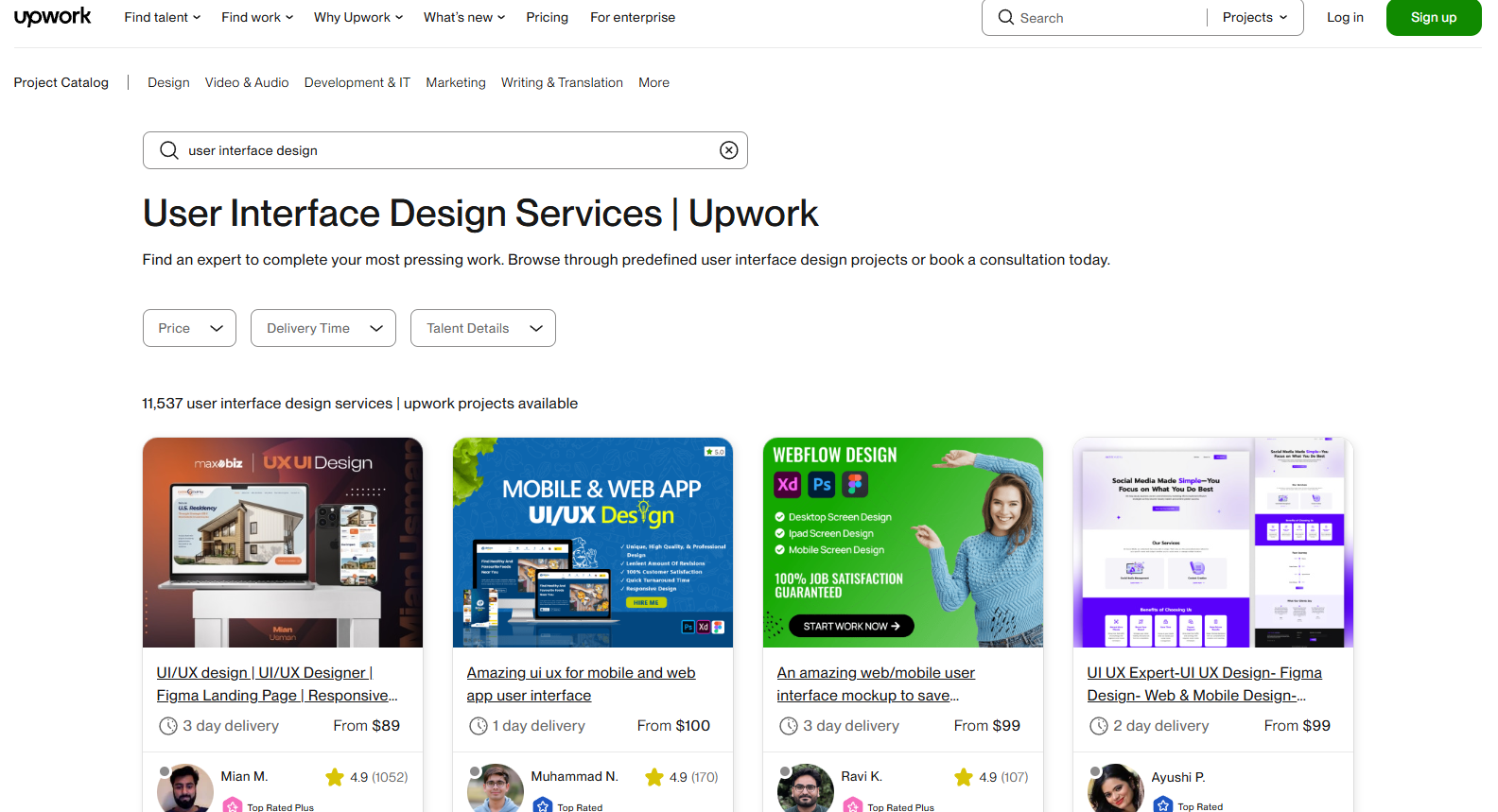Expand the Find work menu
Viewport: 1498px width, 812px height.
coord(257,17)
